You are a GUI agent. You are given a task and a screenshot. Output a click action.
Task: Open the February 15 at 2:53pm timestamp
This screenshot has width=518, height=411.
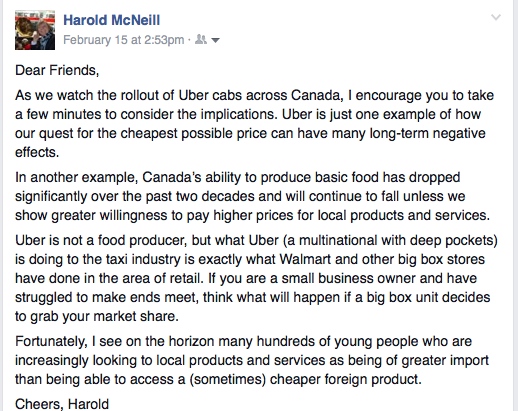[124, 40]
